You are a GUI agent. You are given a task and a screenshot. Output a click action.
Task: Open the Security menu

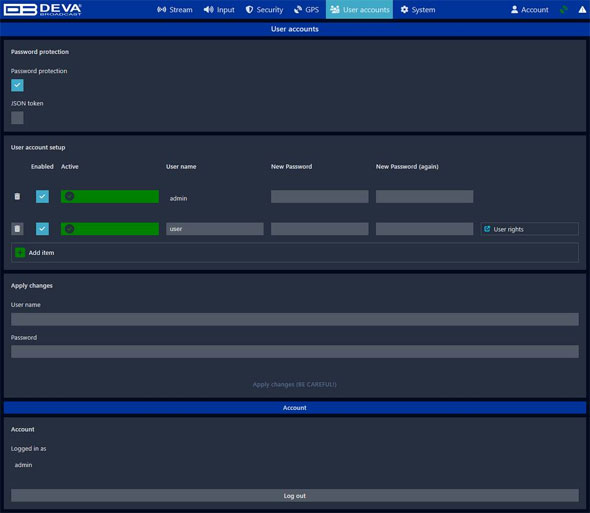[x=264, y=10]
